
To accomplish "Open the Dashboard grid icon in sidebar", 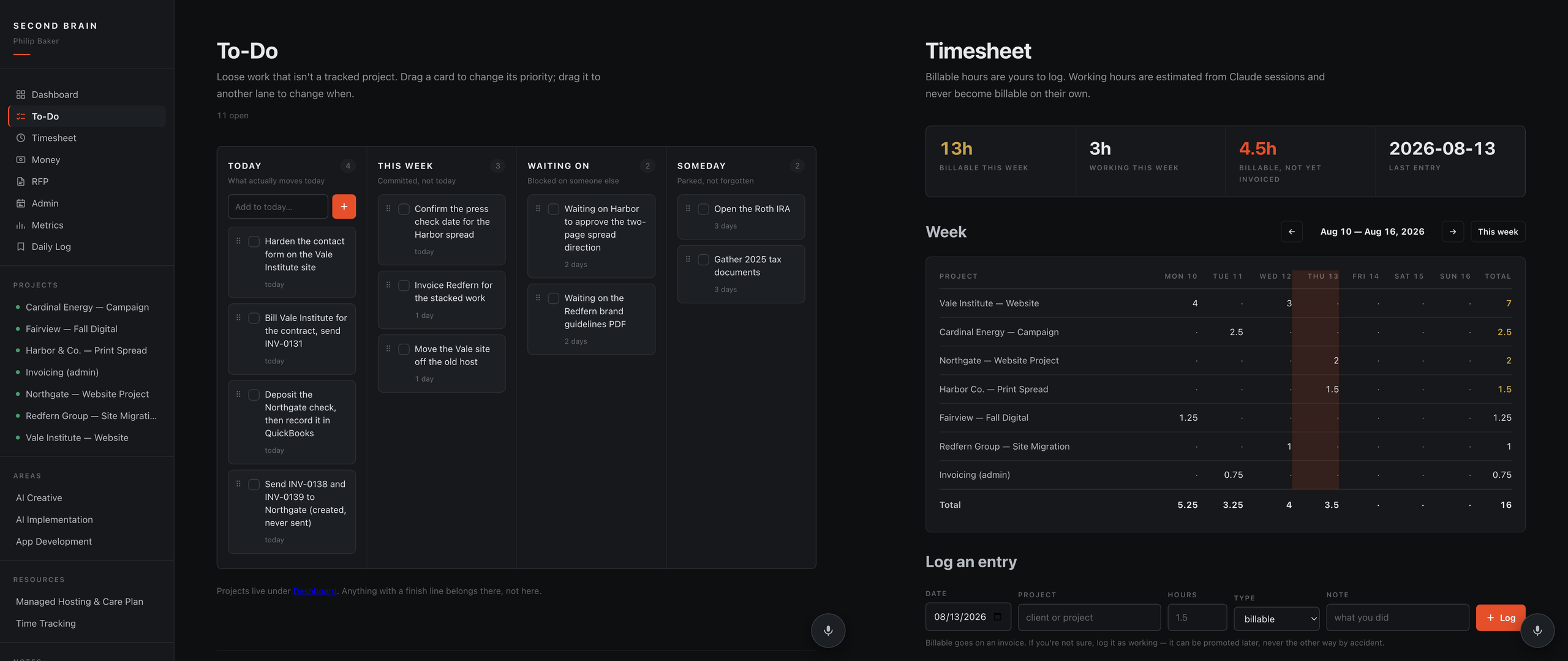I will 21,94.
